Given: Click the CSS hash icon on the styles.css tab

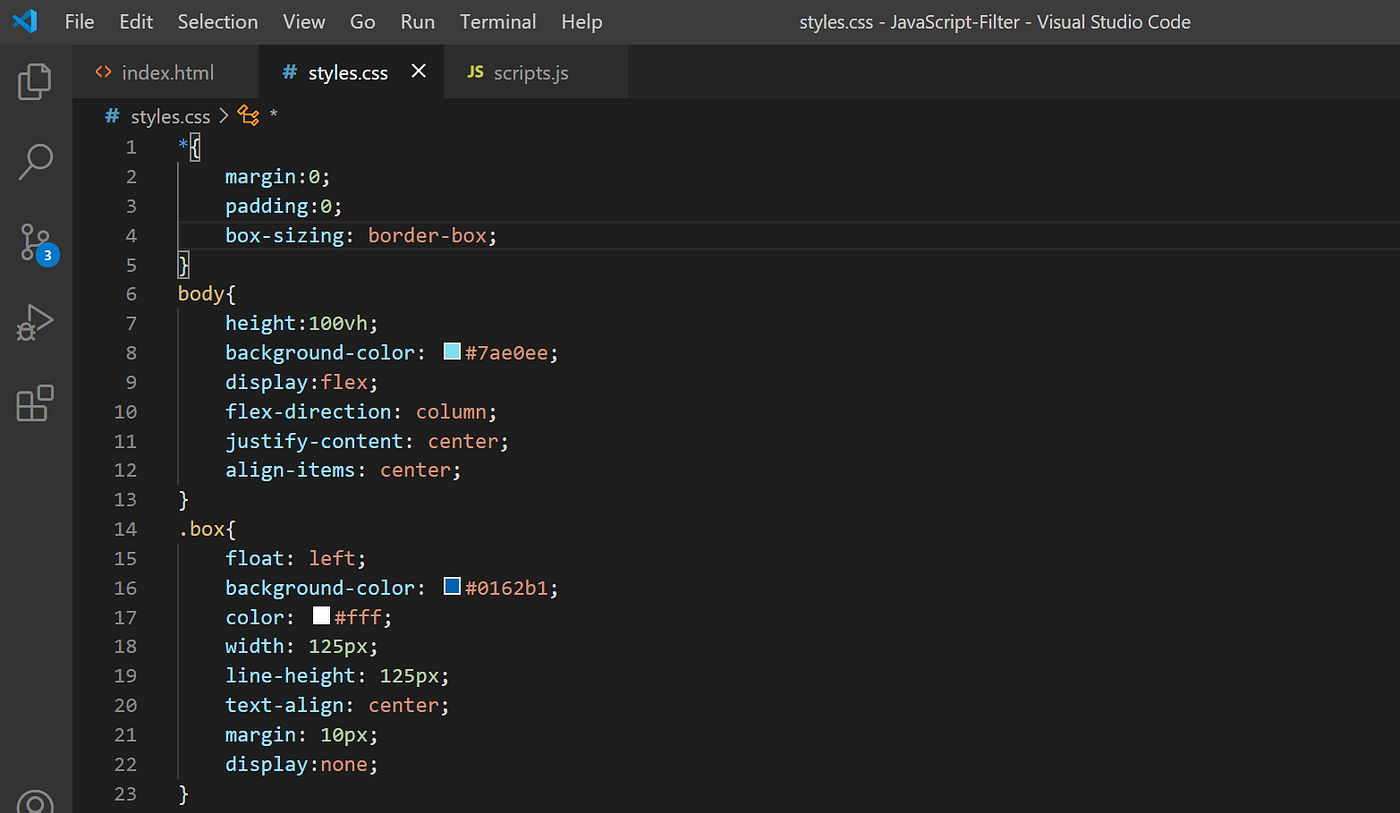Looking at the screenshot, I should coord(290,73).
